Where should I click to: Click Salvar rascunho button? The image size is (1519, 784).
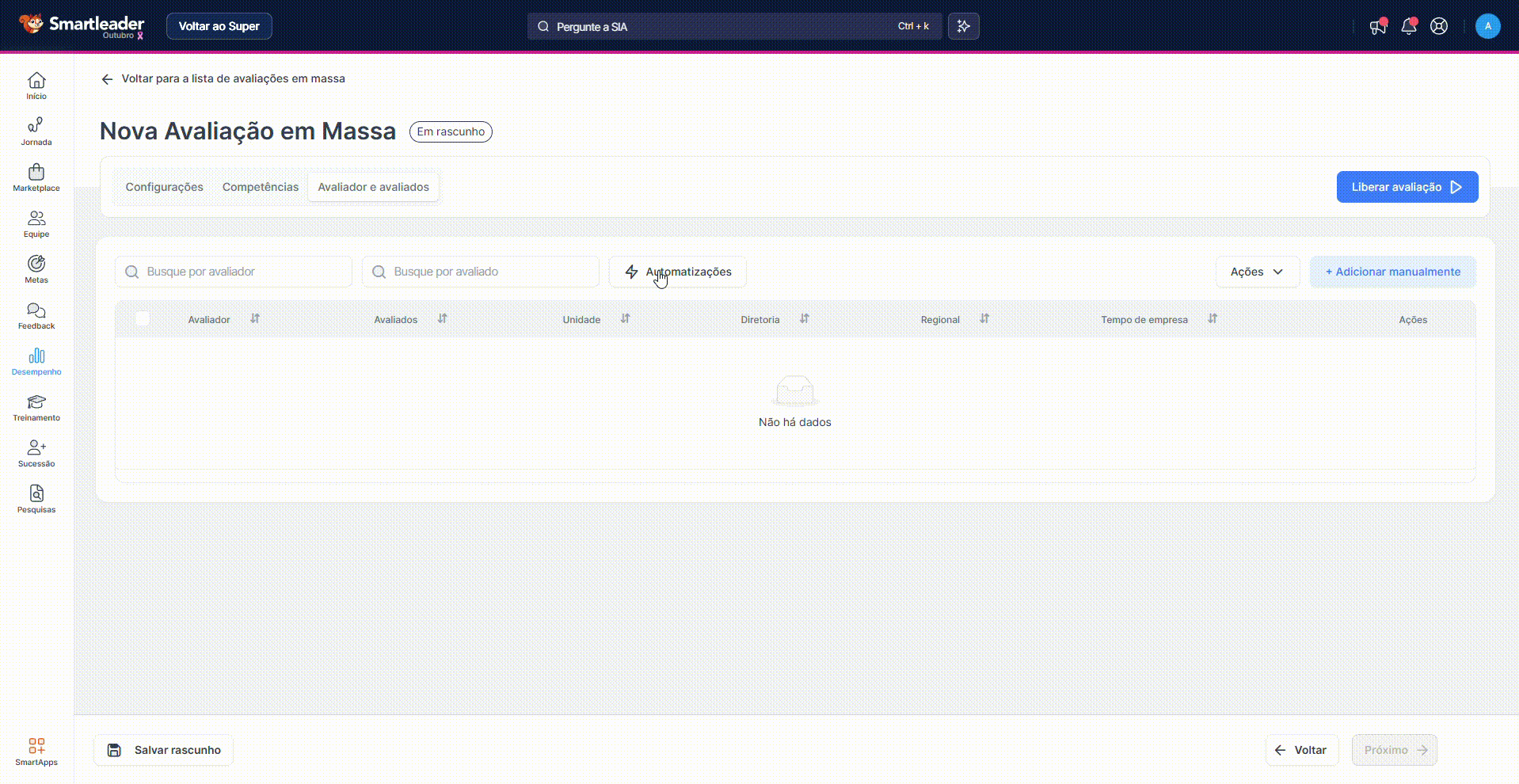[164, 750]
